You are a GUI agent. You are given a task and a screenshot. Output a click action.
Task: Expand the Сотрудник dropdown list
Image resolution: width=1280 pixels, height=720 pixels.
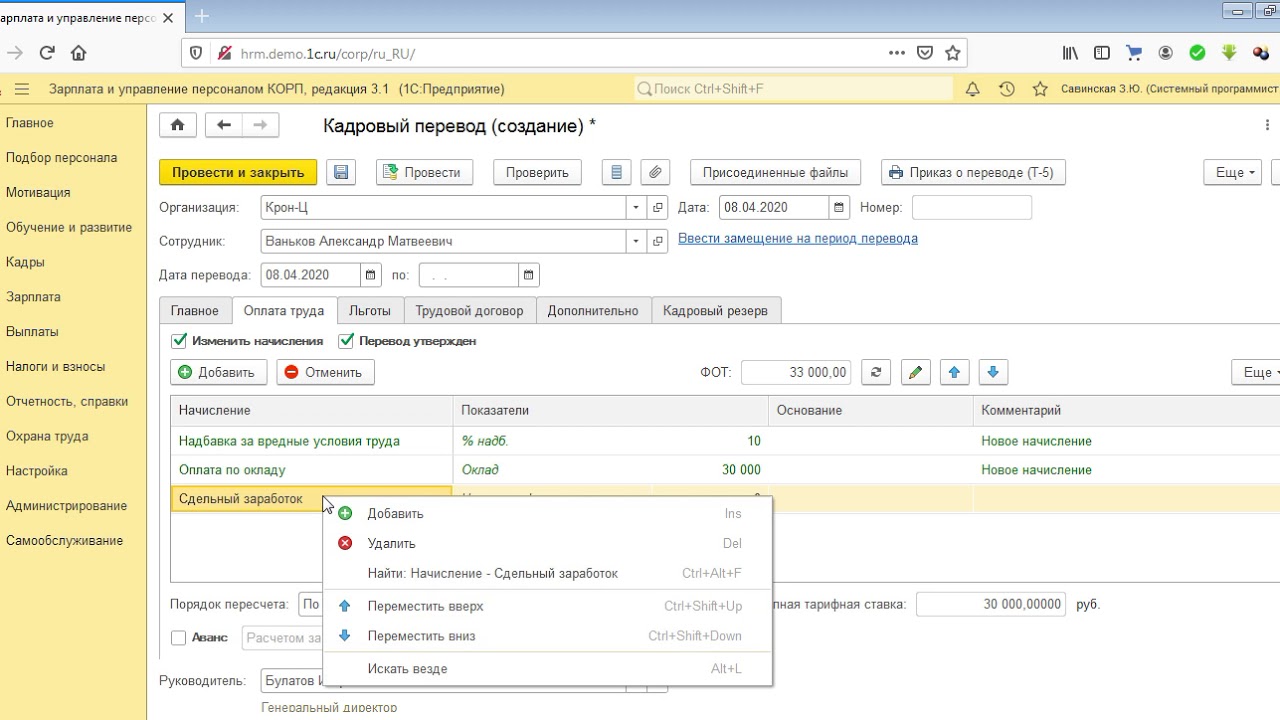(x=636, y=241)
